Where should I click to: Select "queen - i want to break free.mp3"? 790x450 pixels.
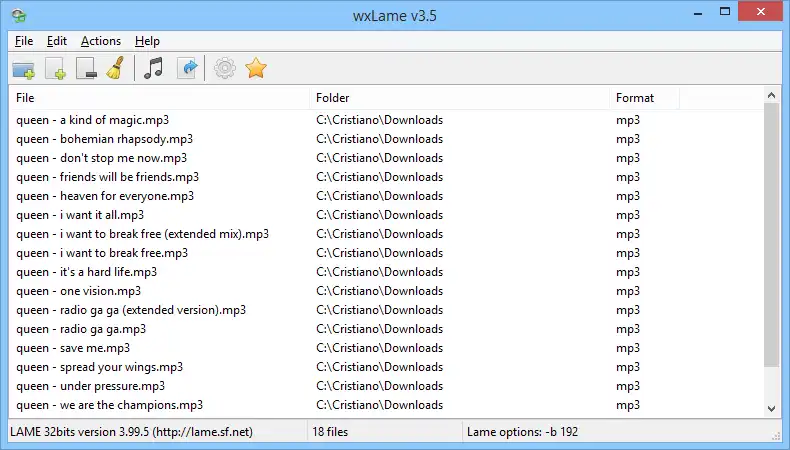pyautogui.click(x=102, y=253)
